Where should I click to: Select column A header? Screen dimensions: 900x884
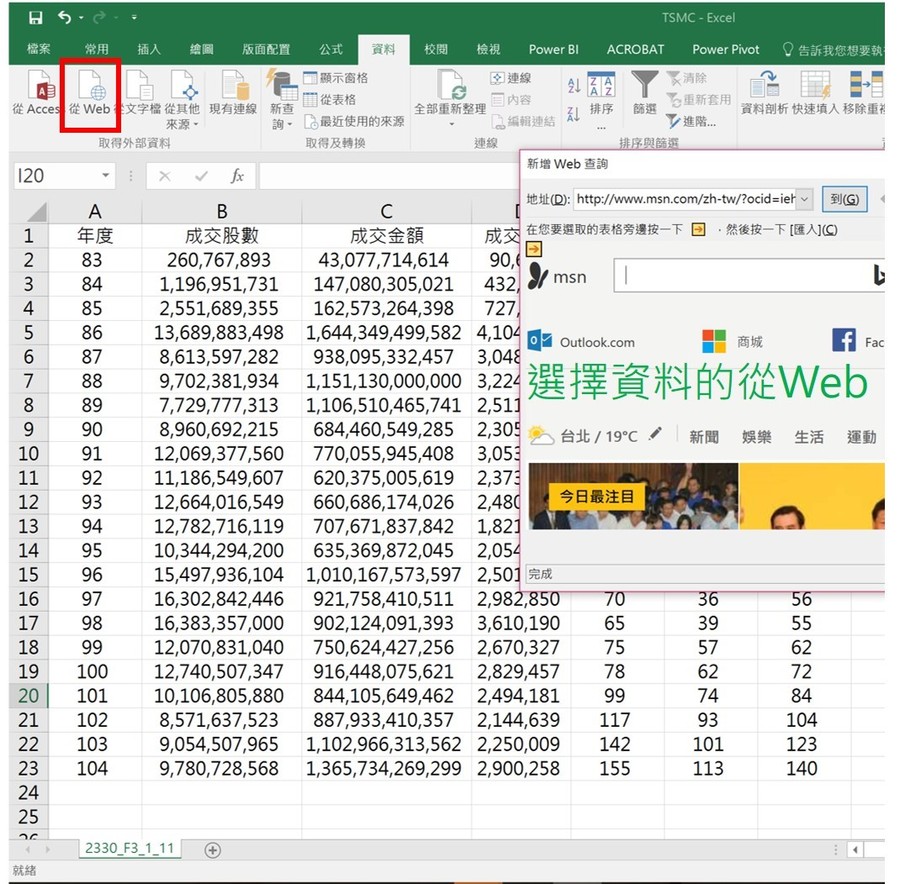[x=95, y=212]
